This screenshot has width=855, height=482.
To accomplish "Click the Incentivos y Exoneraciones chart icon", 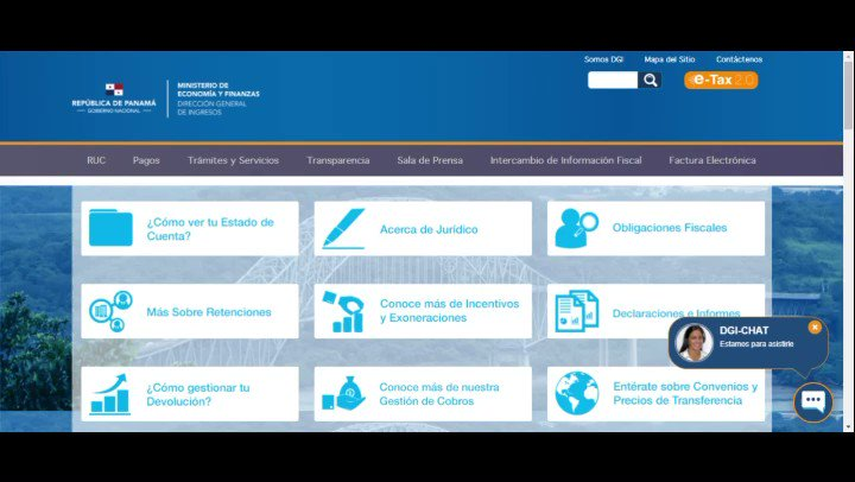I will (343, 311).
